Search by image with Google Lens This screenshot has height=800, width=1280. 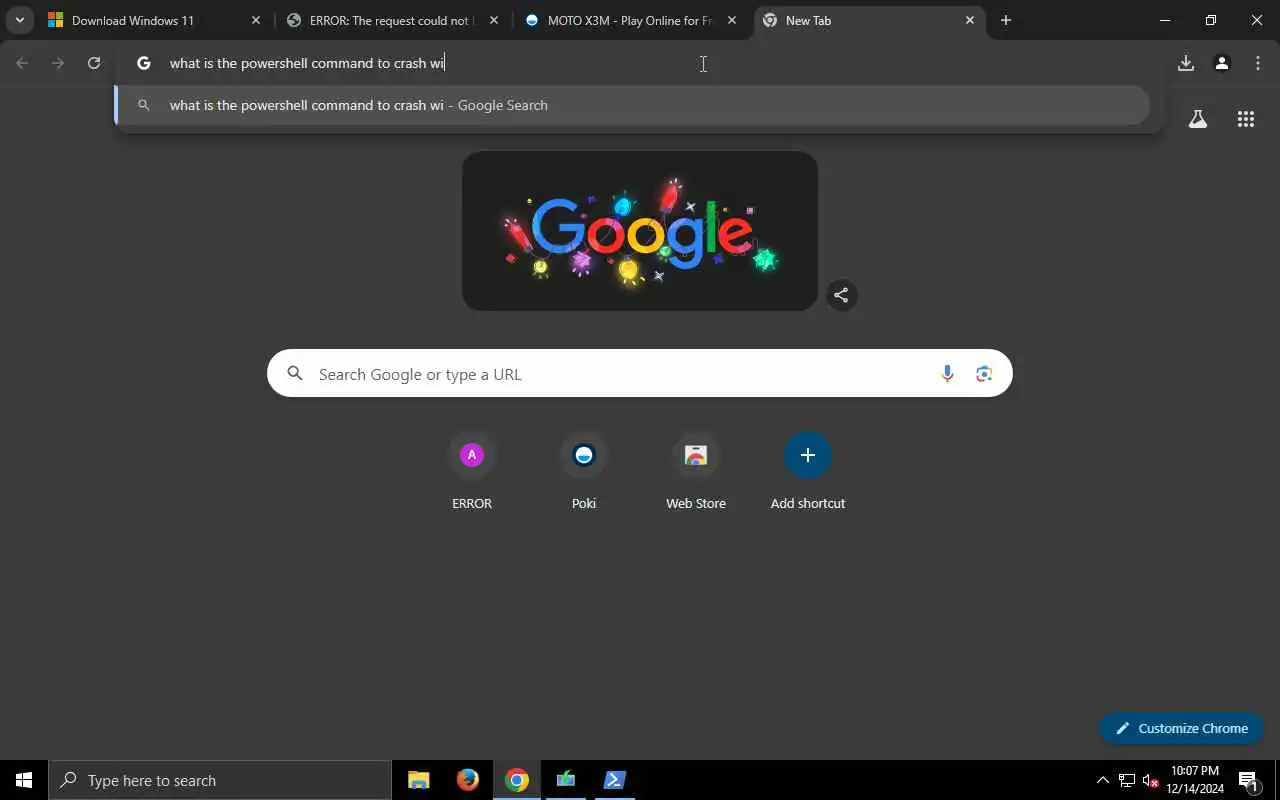pos(984,374)
